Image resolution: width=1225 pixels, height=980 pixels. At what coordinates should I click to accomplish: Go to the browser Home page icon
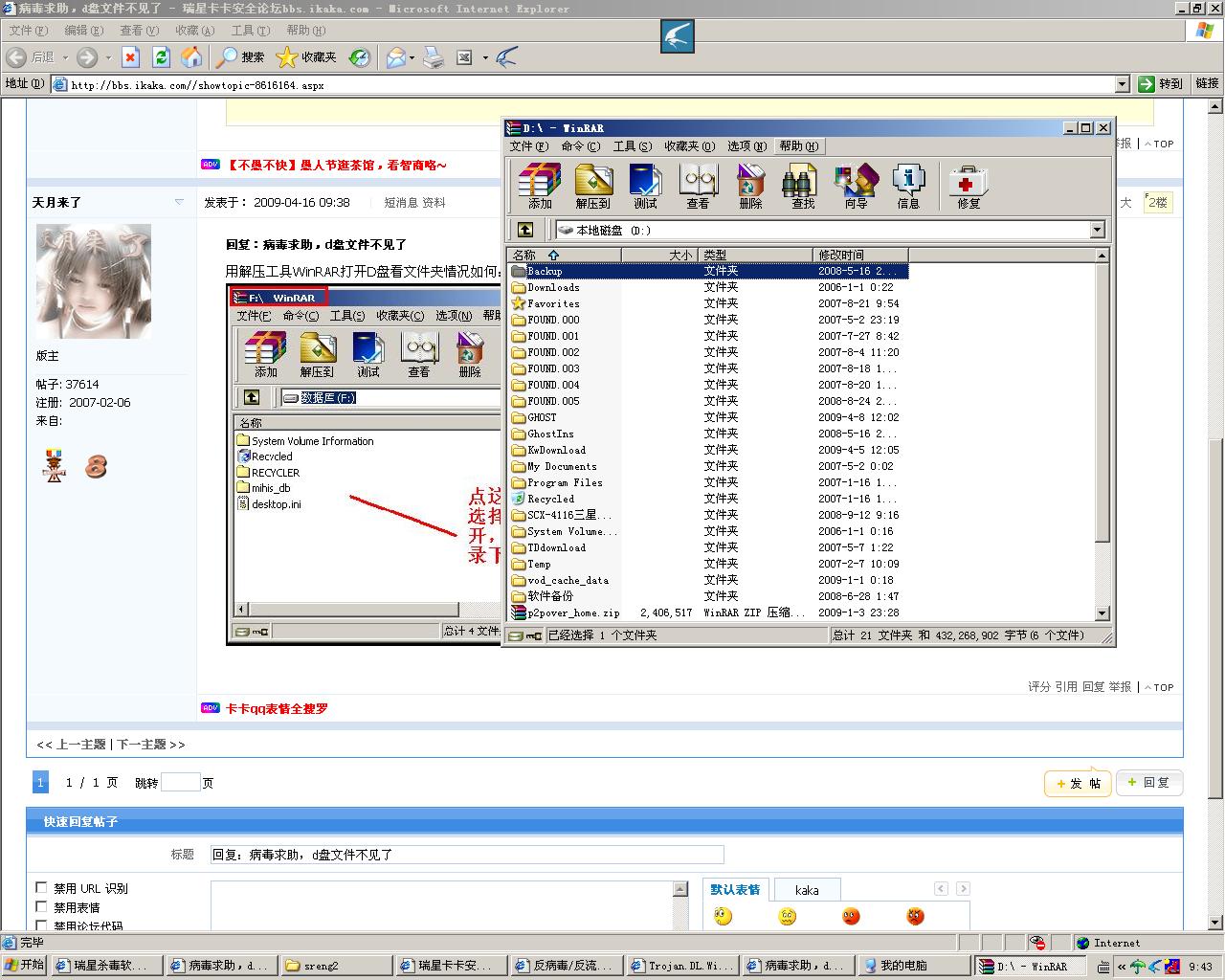pyautogui.click(x=191, y=57)
